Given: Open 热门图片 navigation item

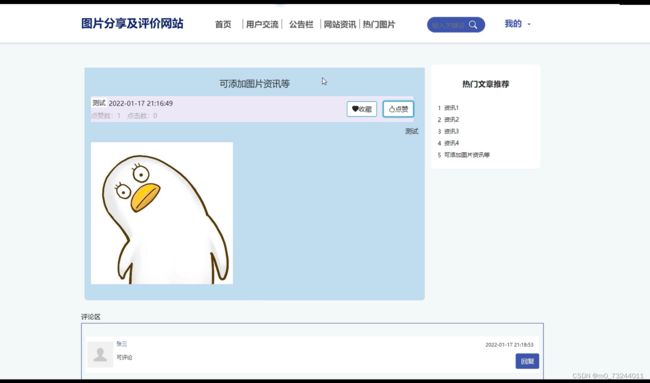Looking at the screenshot, I should click(x=379, y=24).
